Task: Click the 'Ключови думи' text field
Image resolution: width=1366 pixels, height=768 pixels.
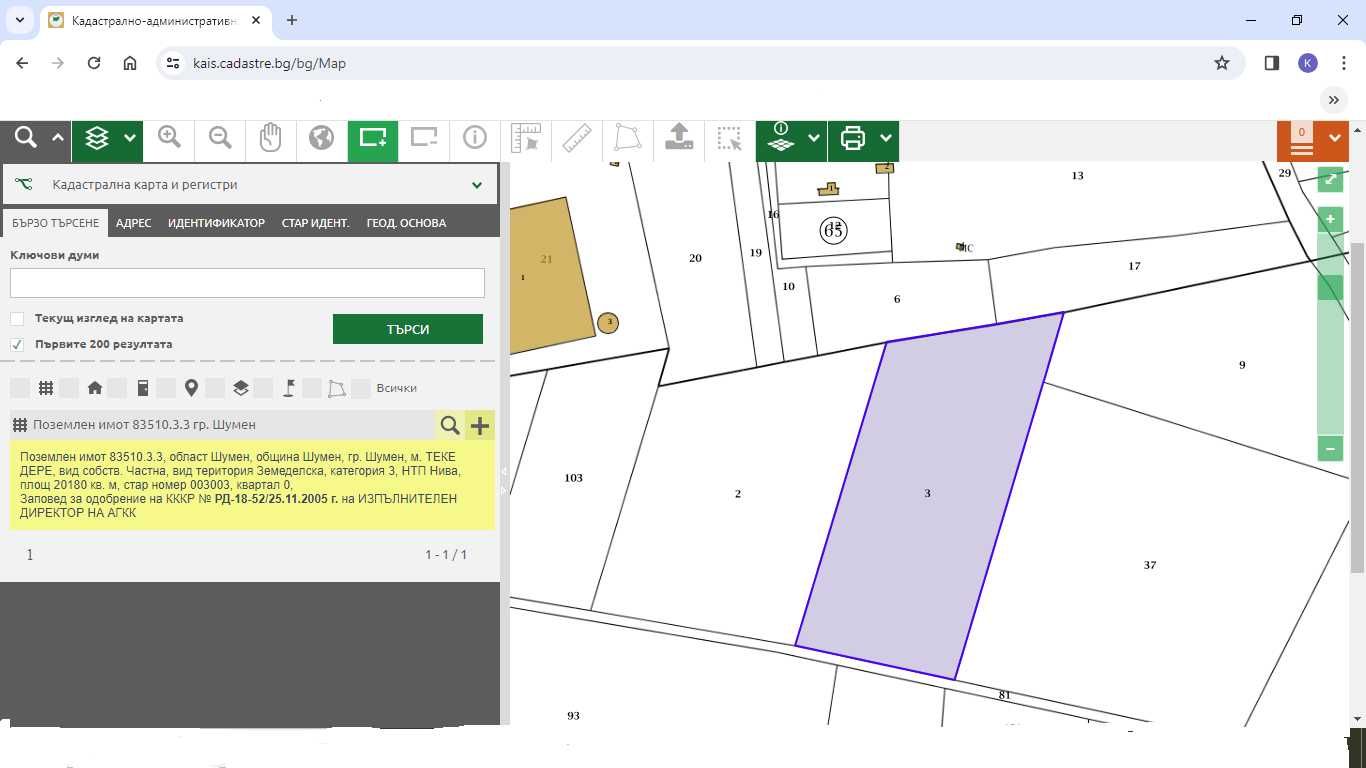Action: pyautogui.click(x=247, y=283)
